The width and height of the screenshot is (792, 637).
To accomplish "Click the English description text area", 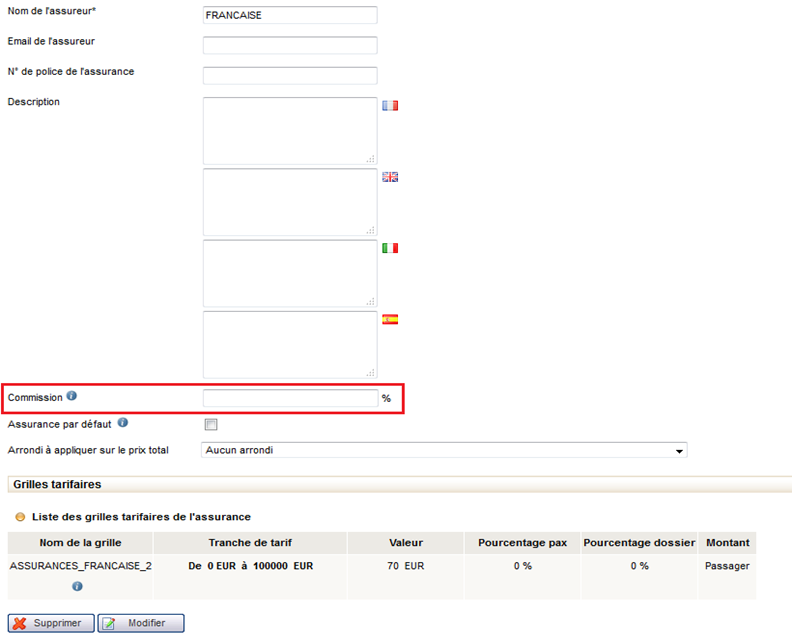I will coord(290,202).
